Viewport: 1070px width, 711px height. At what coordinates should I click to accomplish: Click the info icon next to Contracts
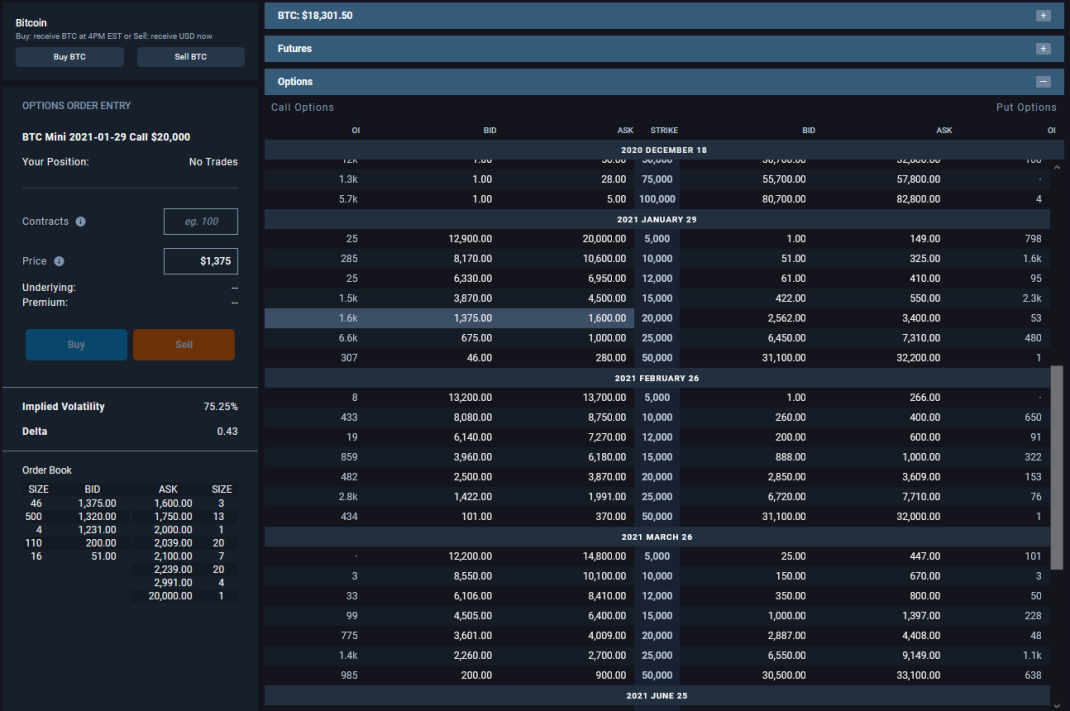[x=81, y=222]
